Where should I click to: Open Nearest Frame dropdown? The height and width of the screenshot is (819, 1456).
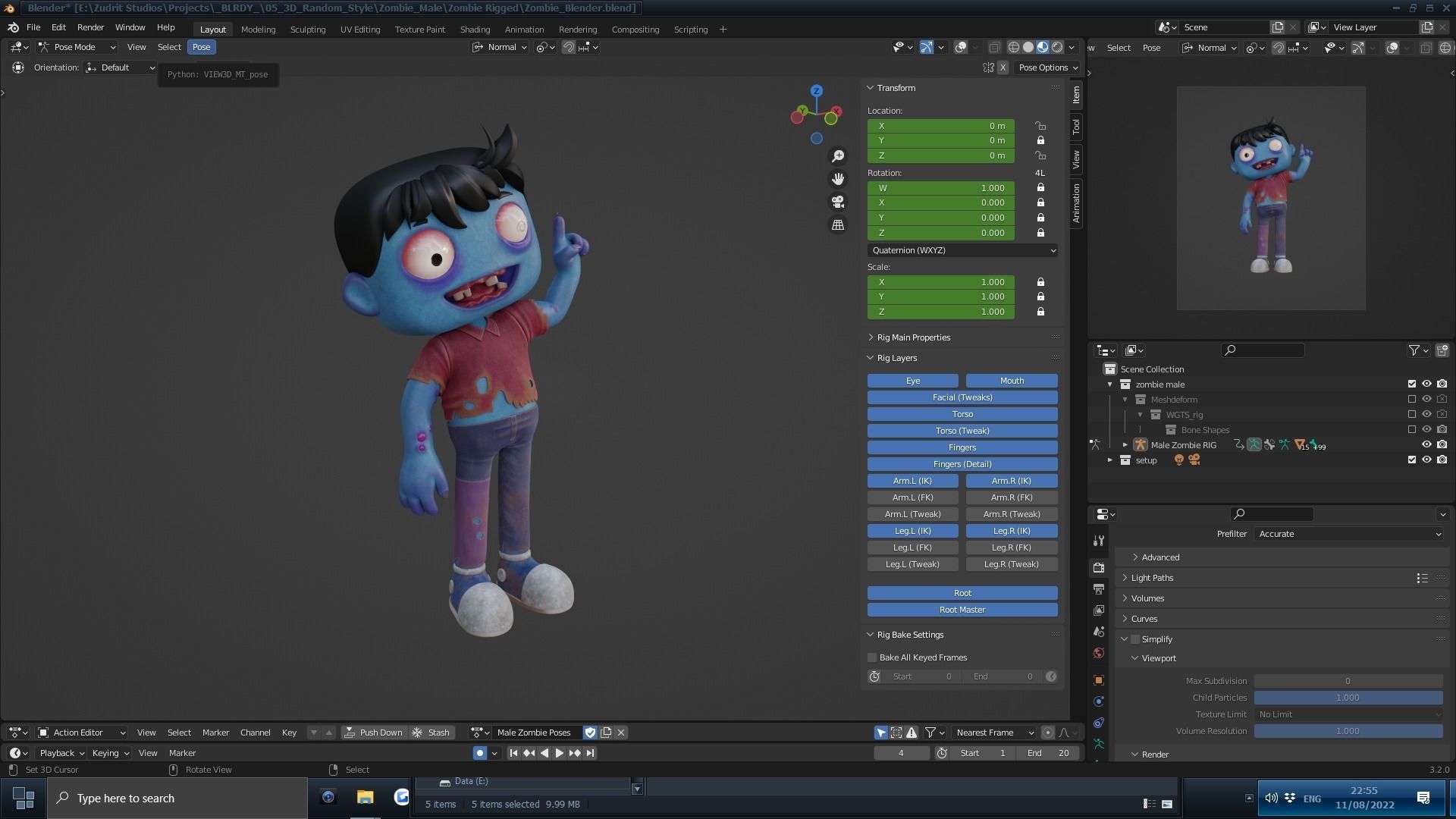(x=994, y=733)
